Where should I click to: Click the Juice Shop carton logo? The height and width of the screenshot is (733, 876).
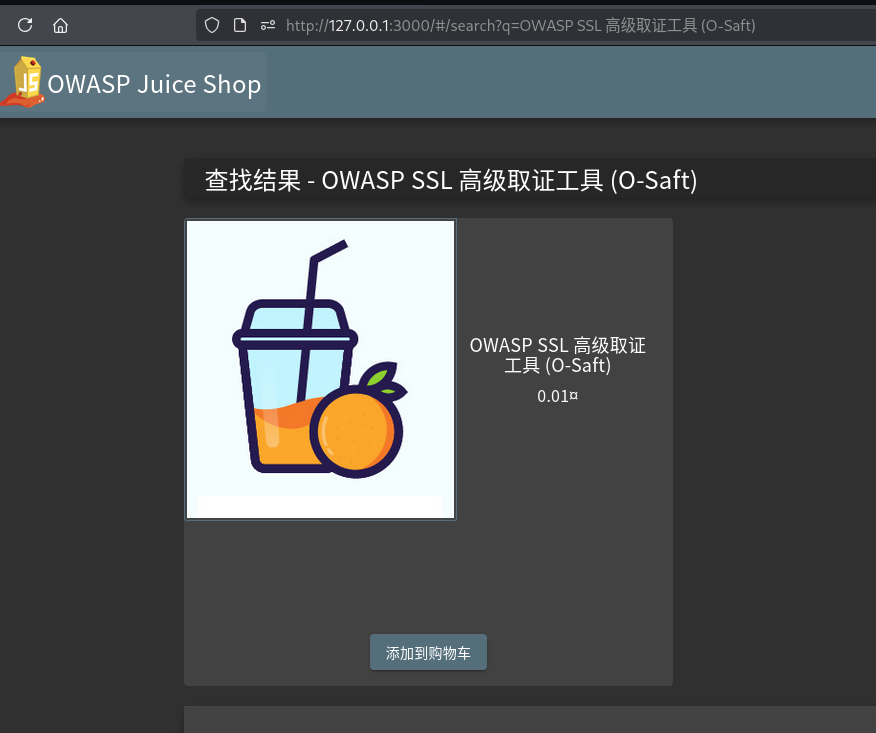tap(23, 82)
